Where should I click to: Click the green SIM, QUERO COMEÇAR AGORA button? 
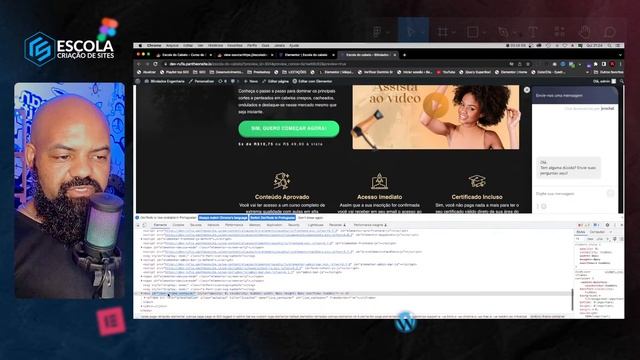pyautogui.click(x=289, y=129)
